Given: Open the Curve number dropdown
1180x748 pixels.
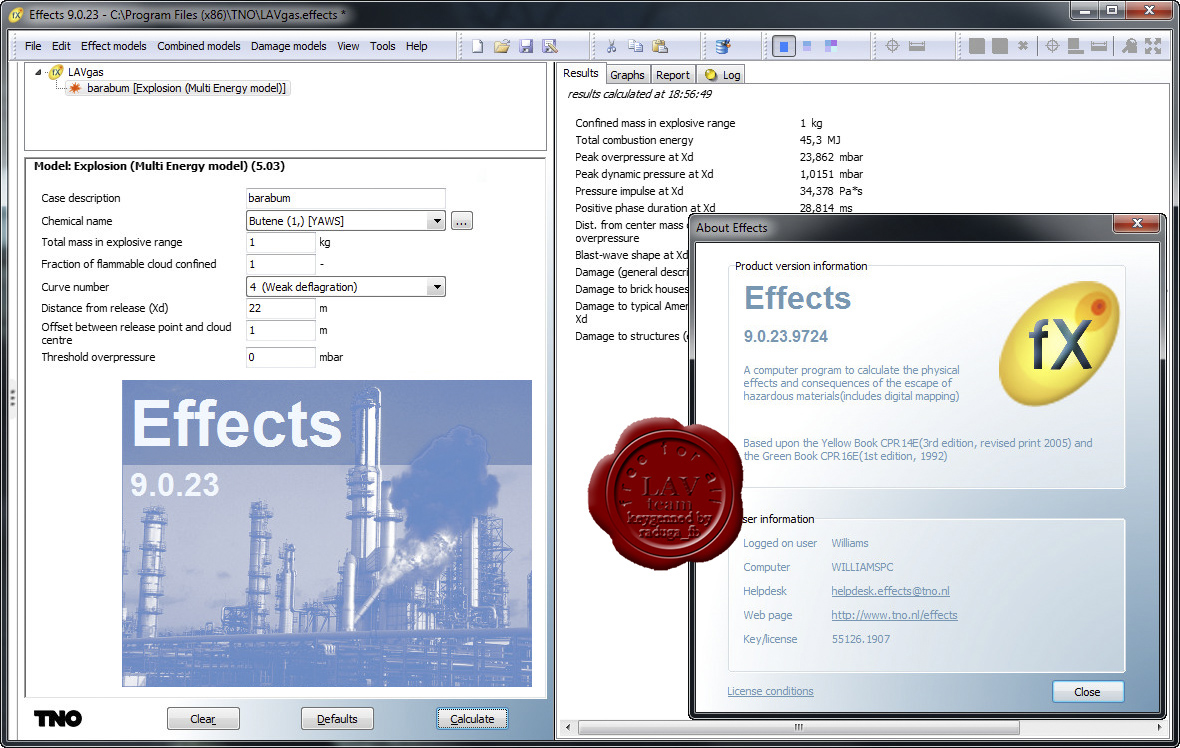Looking at the screenshot, I should pos(436,287).
